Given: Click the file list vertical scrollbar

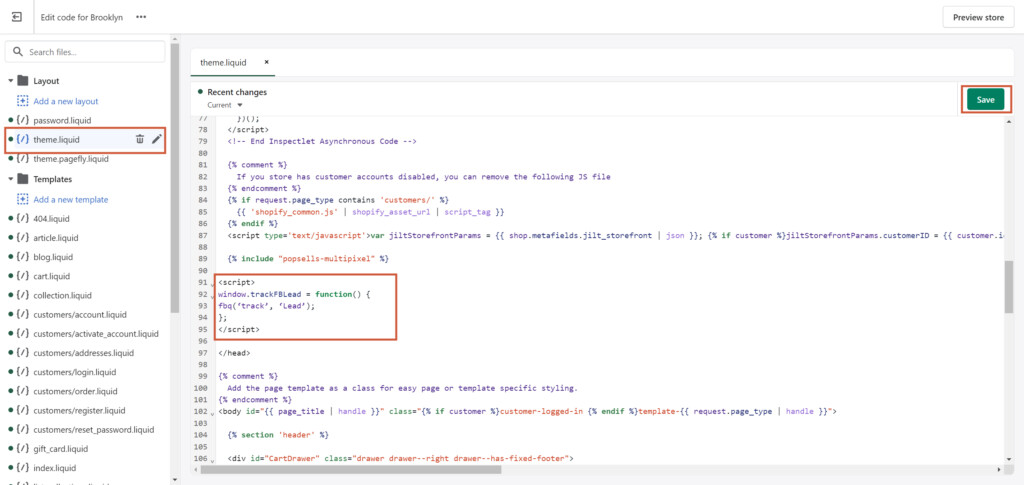Looking at the screenshot, I should (x=174, y=176).
